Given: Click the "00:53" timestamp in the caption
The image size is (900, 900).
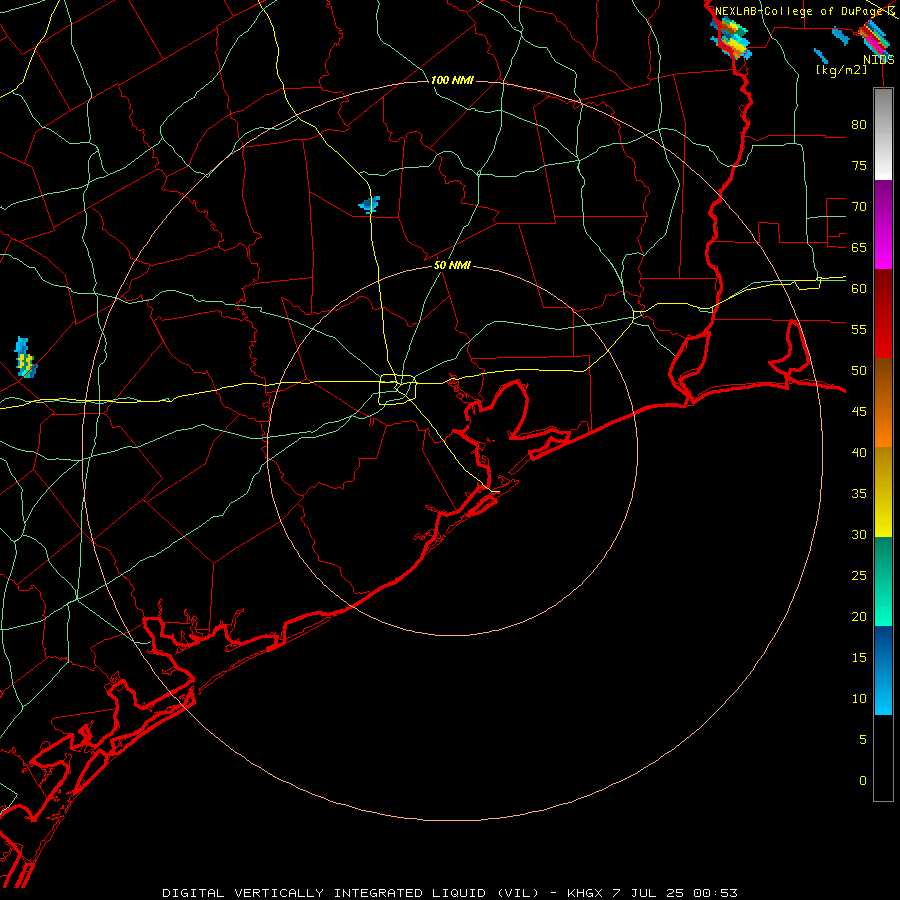Looking at the screenshot, I should click(715, 893).
